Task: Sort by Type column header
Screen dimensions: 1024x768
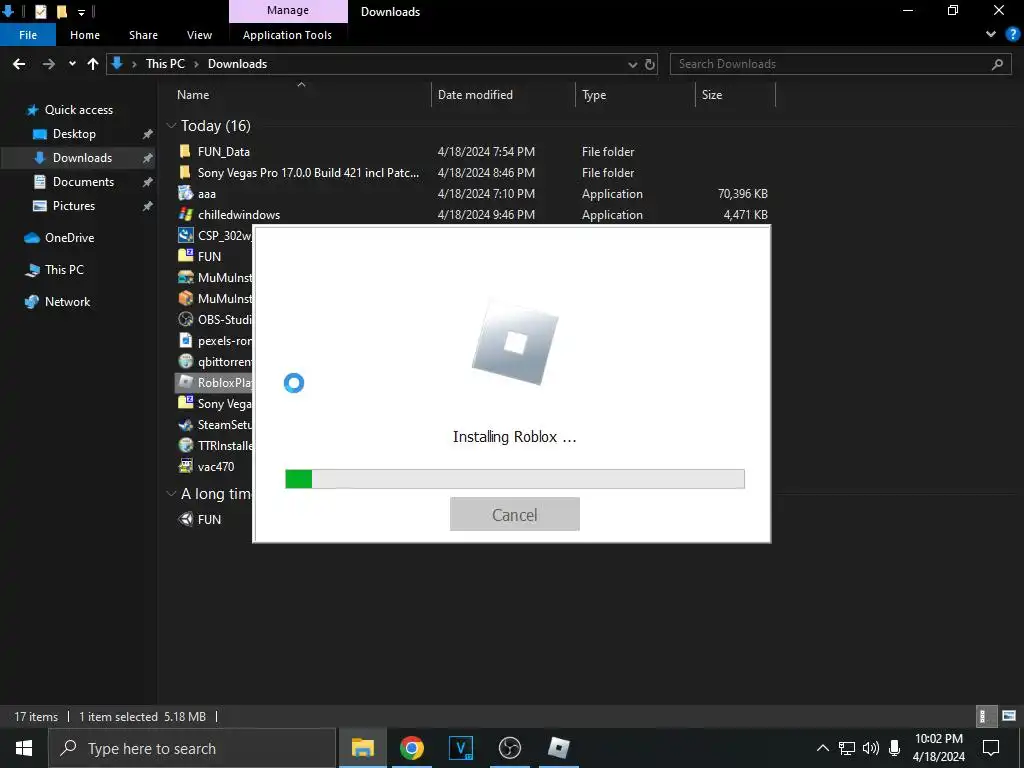Action: [594, 95]
